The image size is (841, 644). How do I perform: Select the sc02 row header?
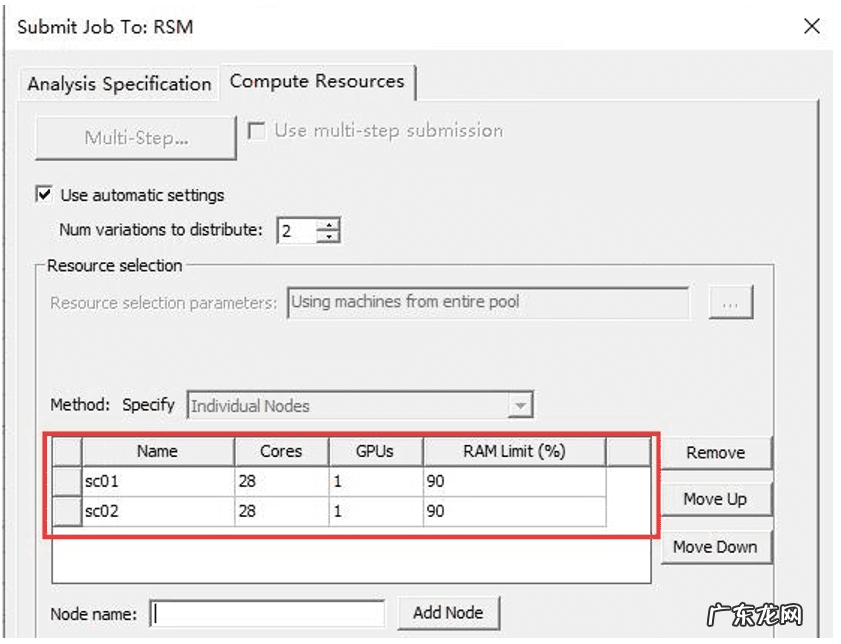pyautogui.click(x=66, y=512)
